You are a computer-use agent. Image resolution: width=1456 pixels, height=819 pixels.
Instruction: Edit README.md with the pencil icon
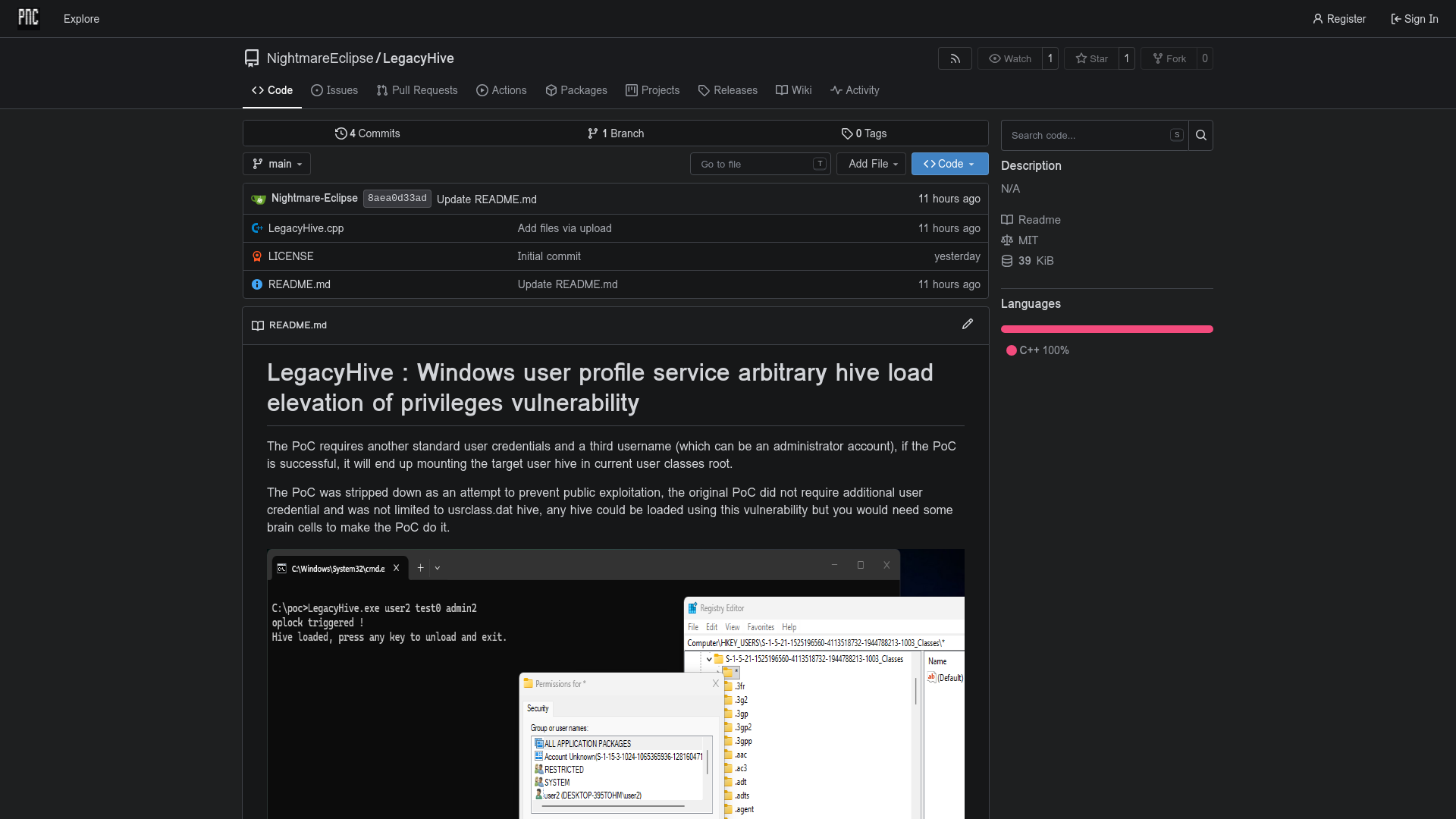[968, 325]
